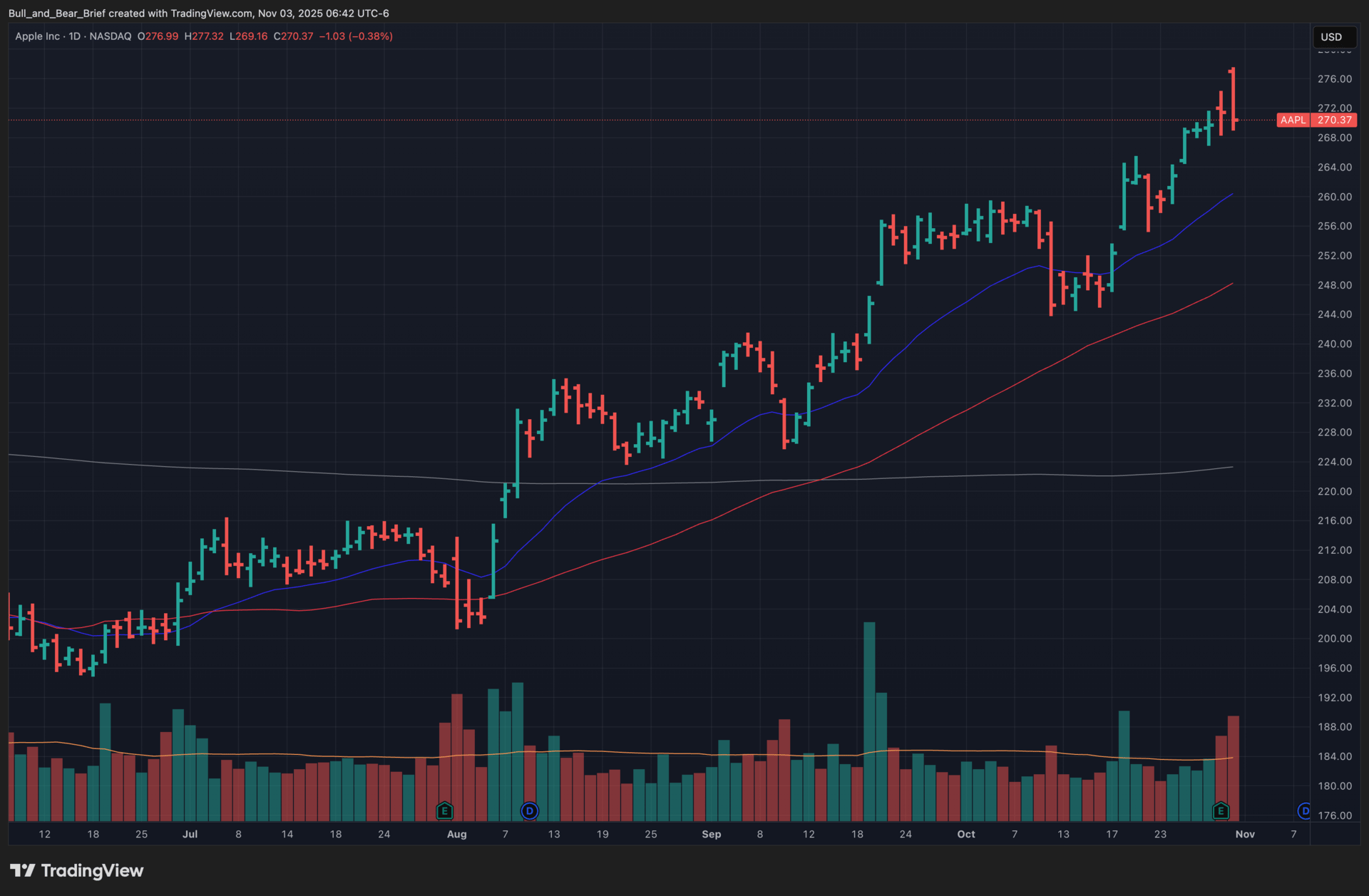Click the earnings E marker before Aug
The image size is (1369, 896).
[444, 810]
